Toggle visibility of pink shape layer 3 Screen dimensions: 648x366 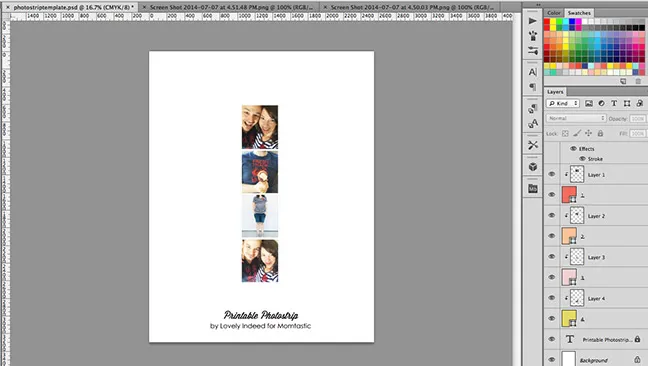click(x=552, y=277)
